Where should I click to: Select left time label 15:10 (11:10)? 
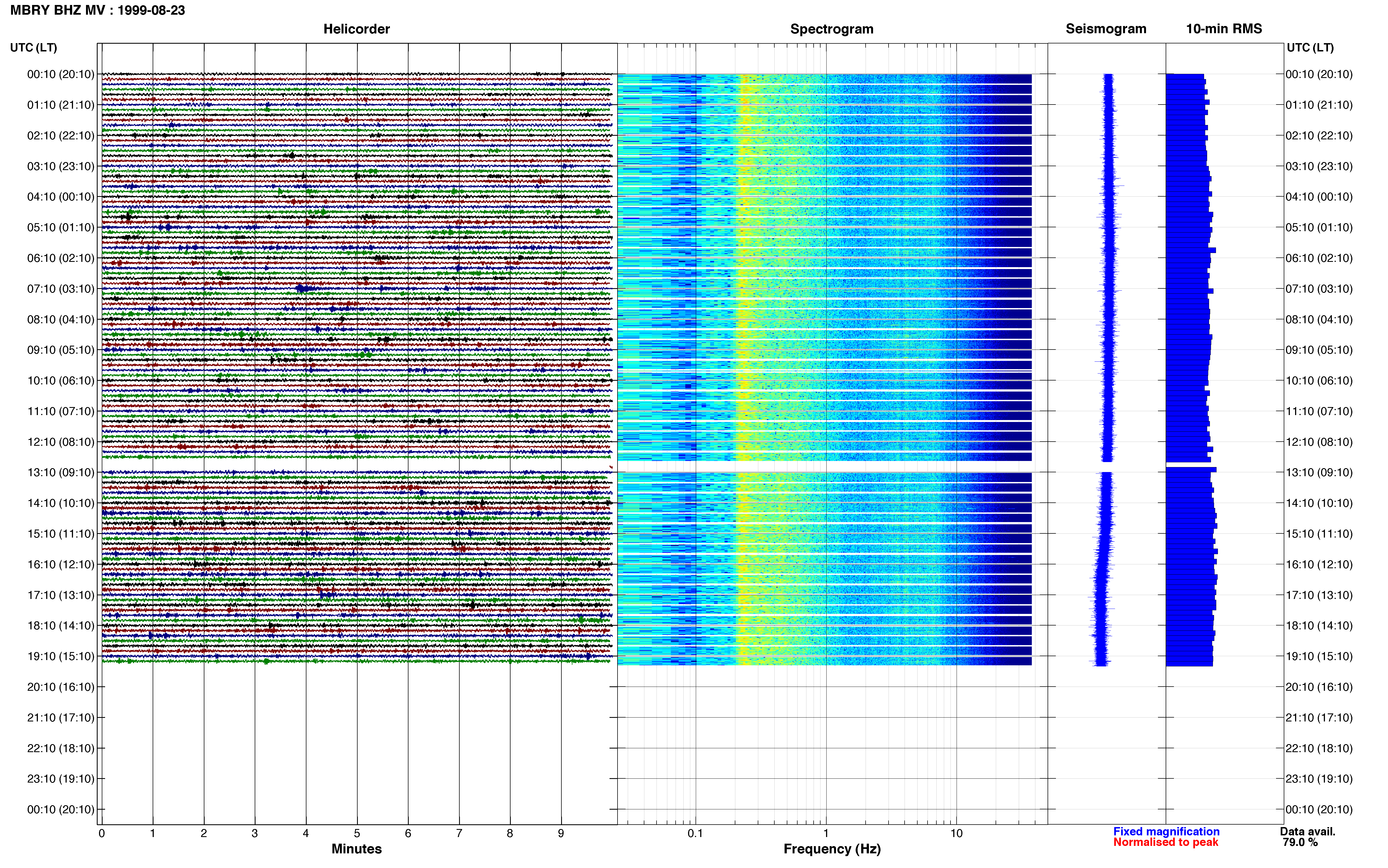61,534
